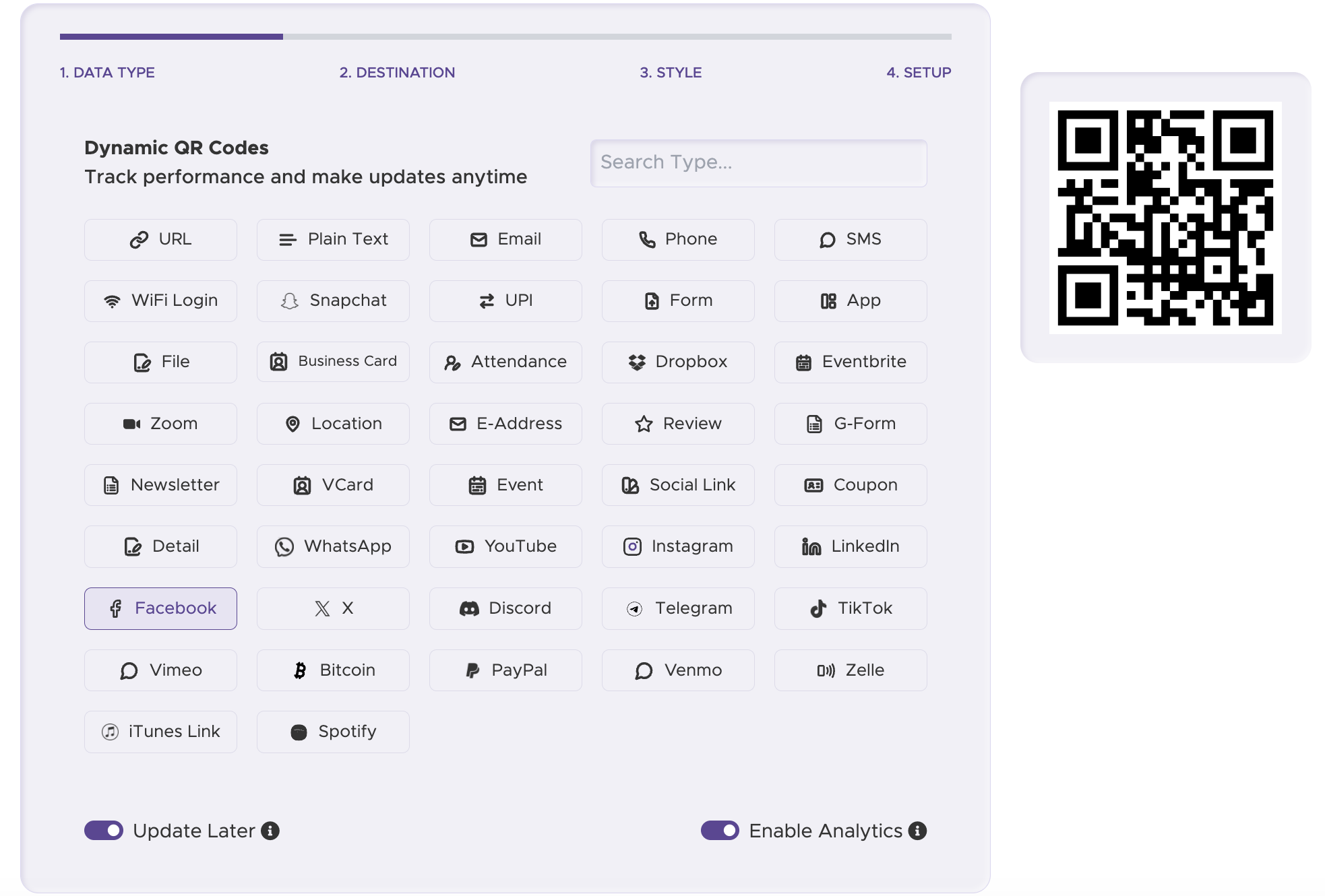Select the Discord QR type
The height and width of the screenshot is (896, 1325).
505,608
